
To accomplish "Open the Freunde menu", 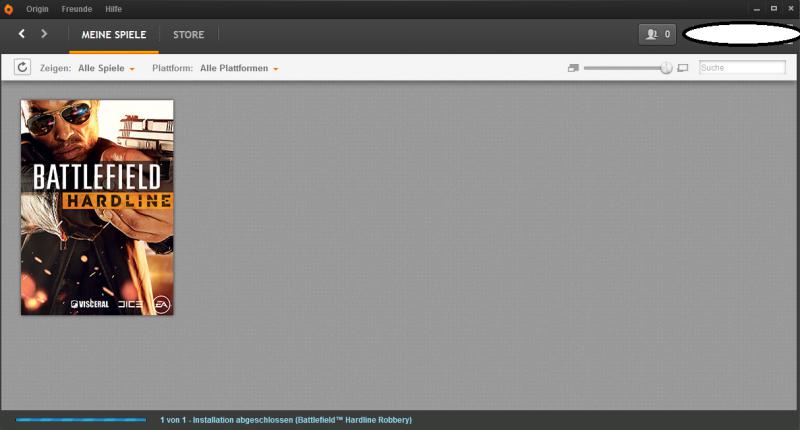I will click(x=76, y=8).
